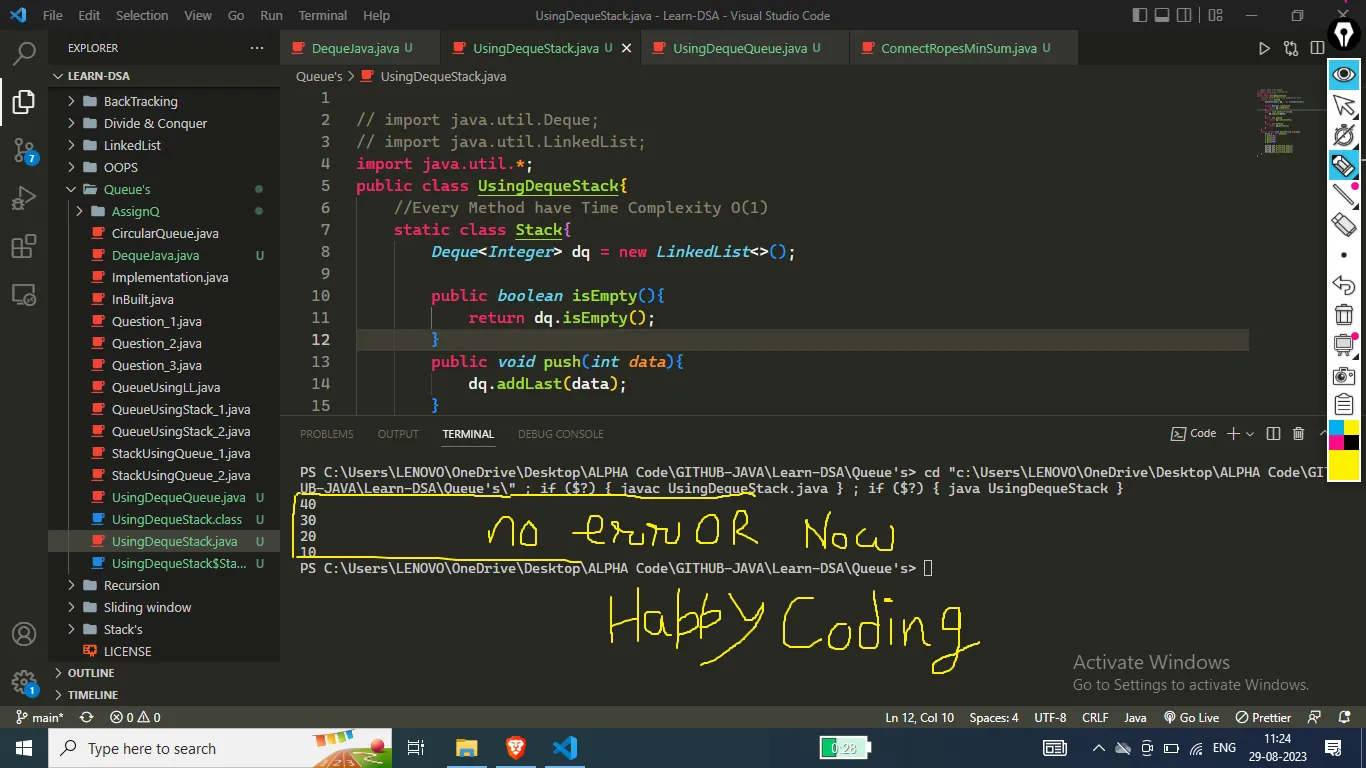Kill terminal with the trash icon
The width and height of the screenshot is (1366, 768).
coord(1298,434)
